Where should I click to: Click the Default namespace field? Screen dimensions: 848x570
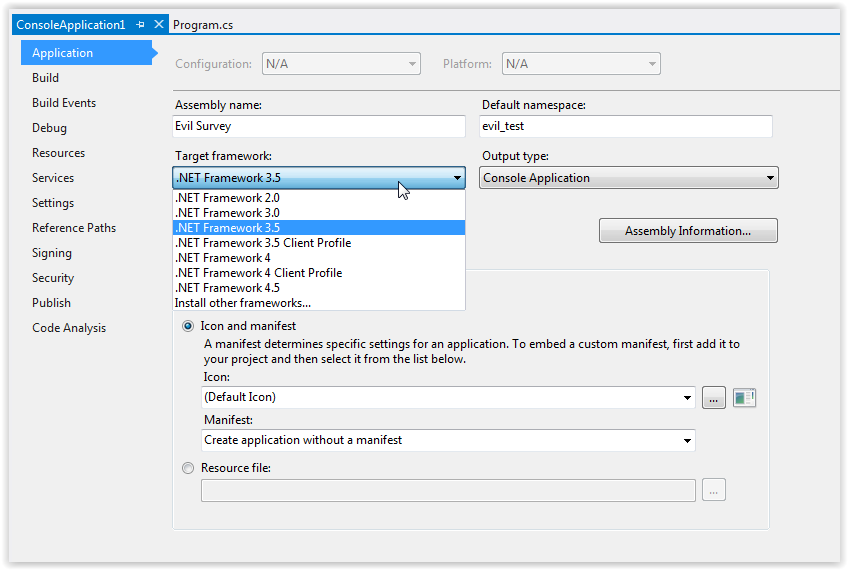(x=626, y=126)
